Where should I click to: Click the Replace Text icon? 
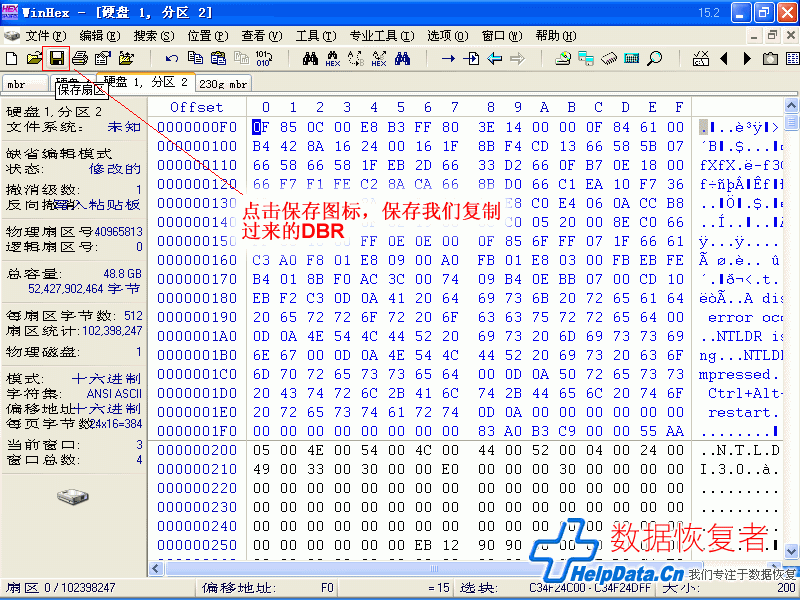pos(356,58)
